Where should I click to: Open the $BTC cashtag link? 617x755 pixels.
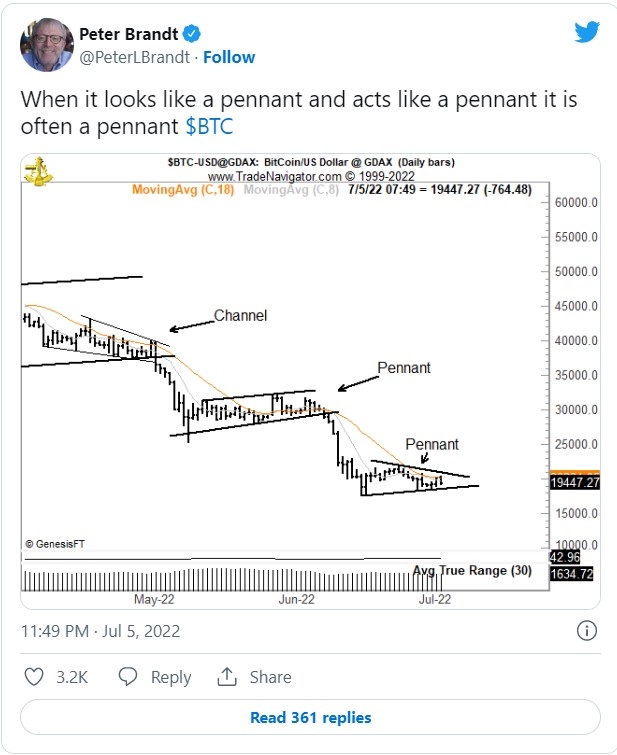pyautogui.click(x=209, y=127)
